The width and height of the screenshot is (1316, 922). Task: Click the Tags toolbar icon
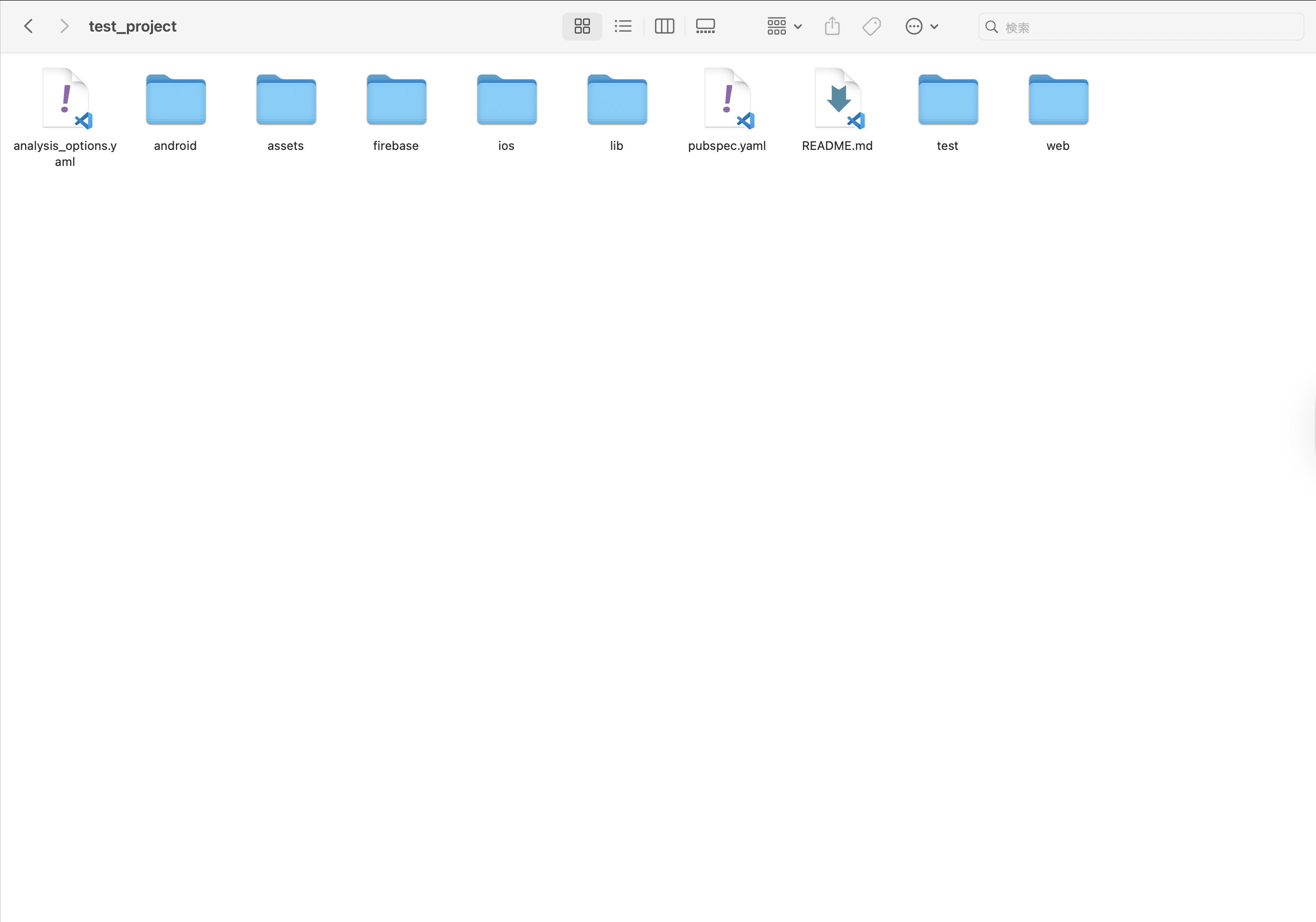coord(871,27)
